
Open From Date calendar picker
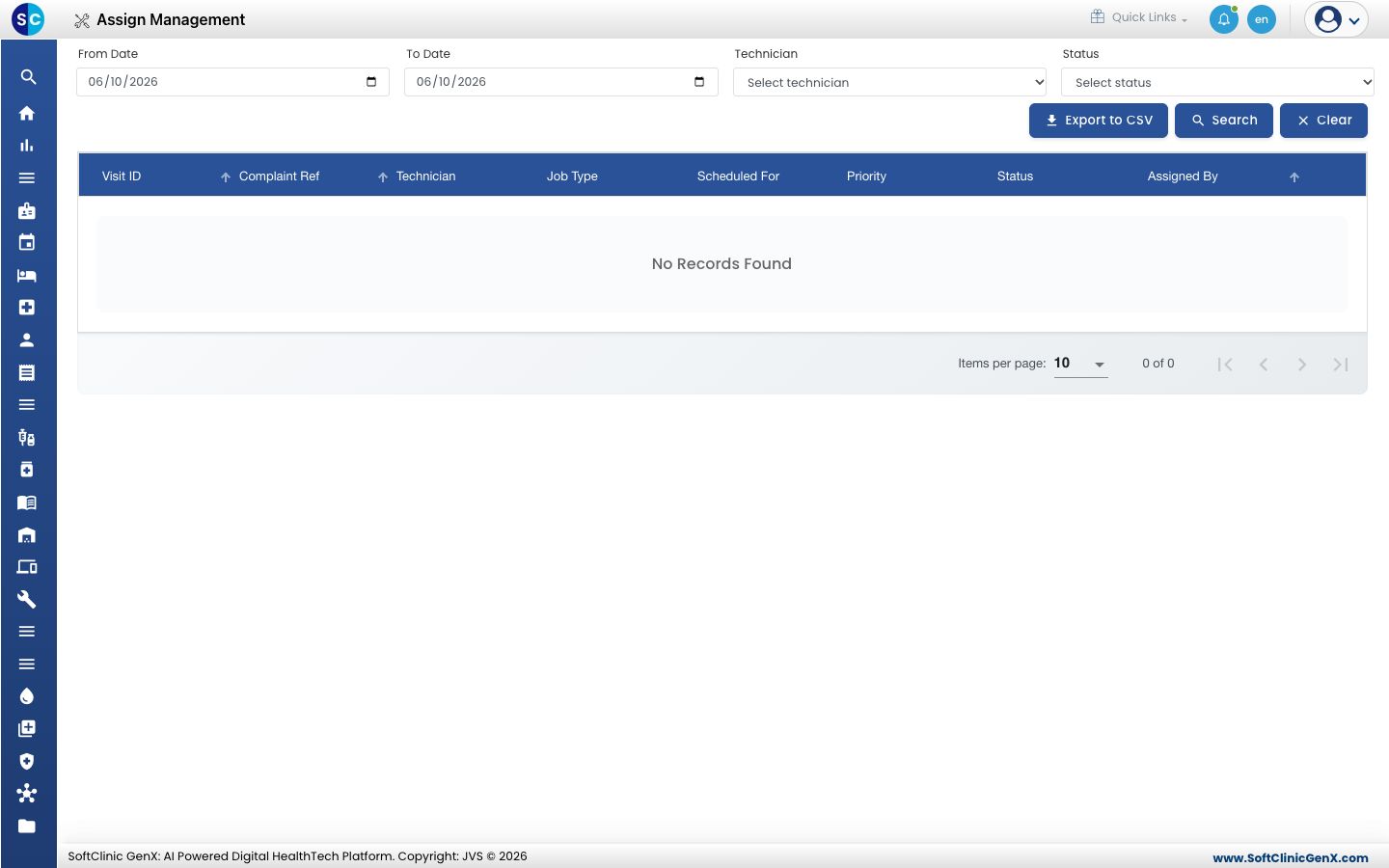tap(371, 82)
